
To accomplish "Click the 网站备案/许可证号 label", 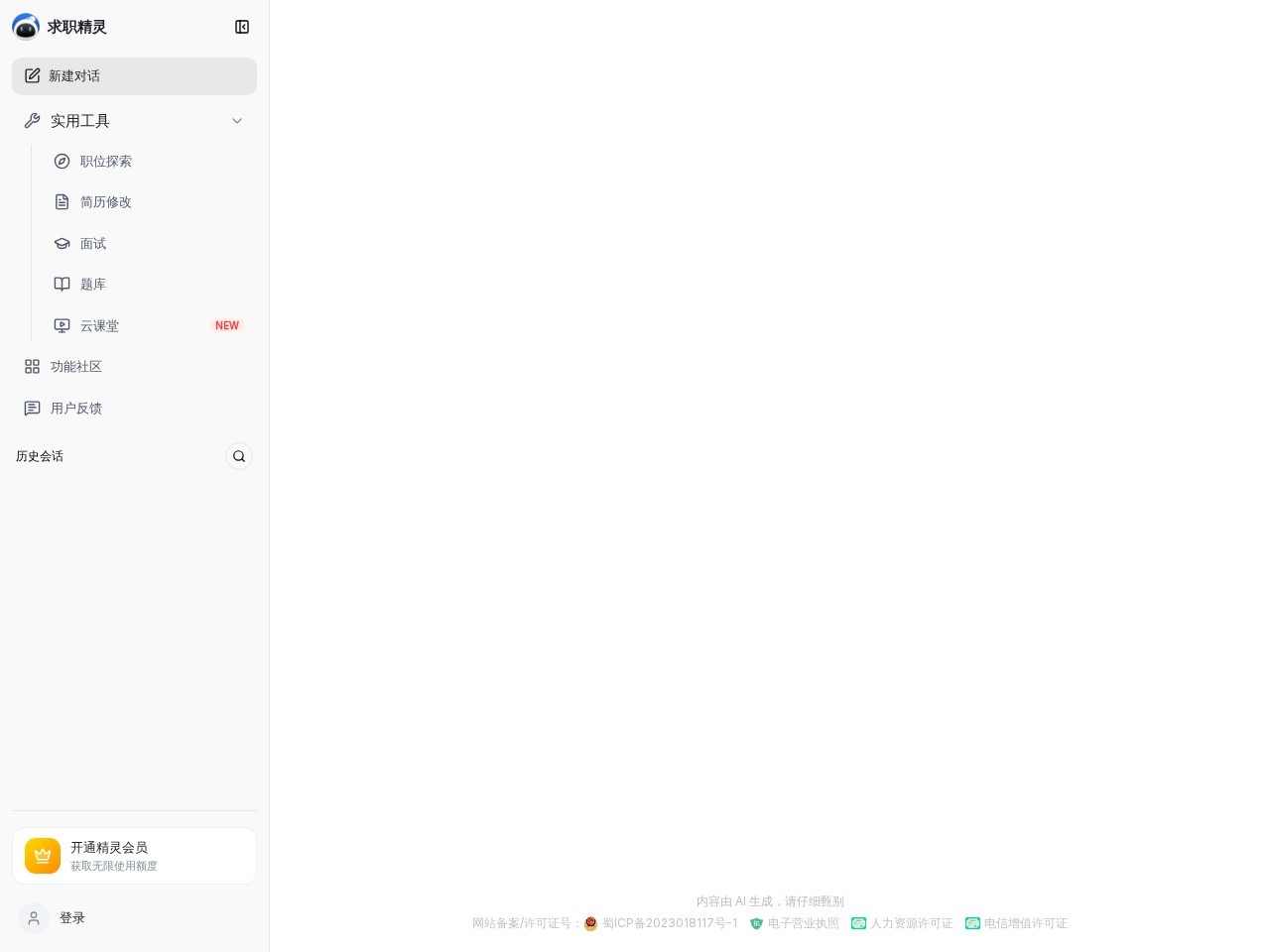I will click(527, 923).
